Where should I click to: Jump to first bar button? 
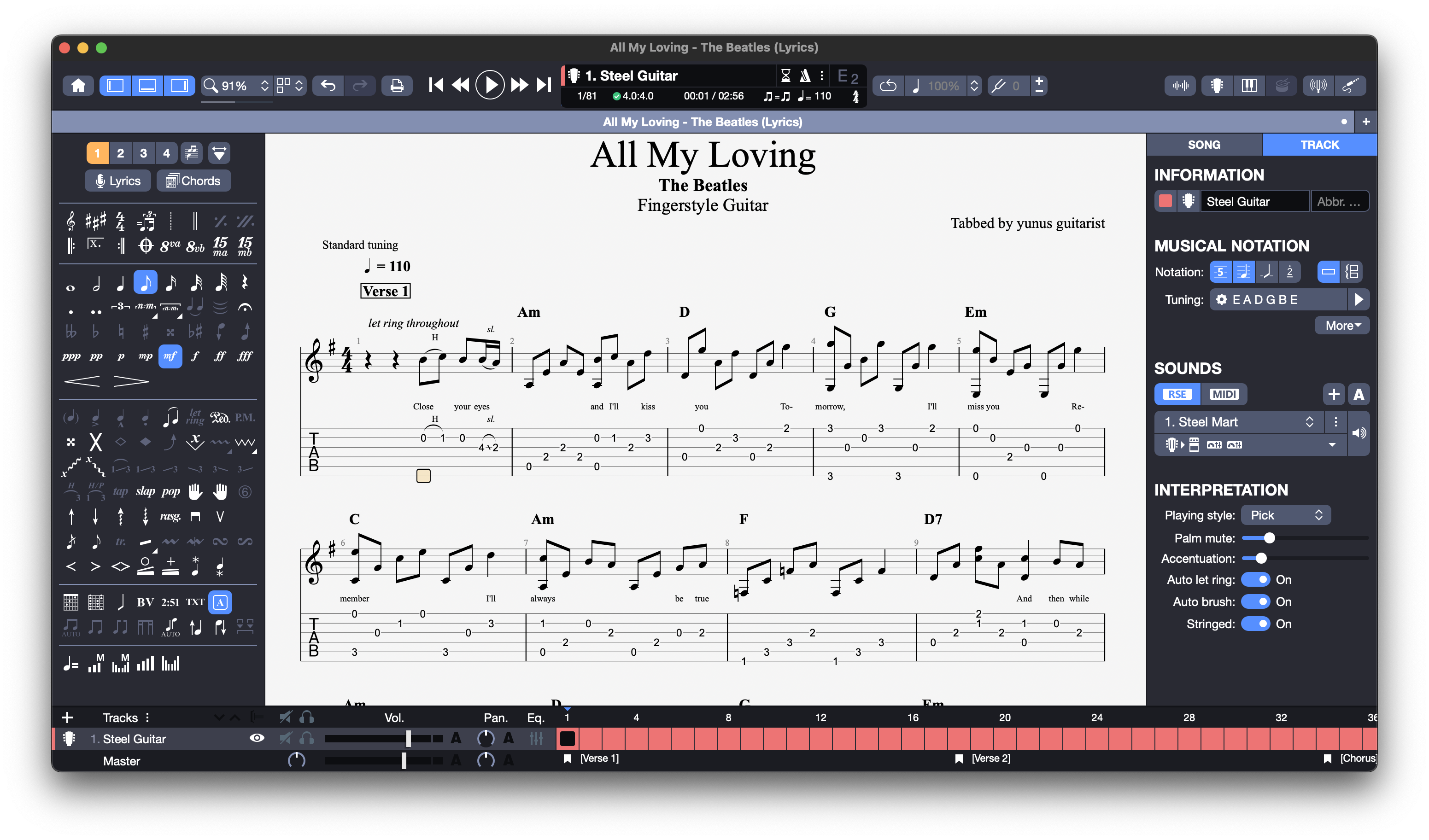click(435, 85)
